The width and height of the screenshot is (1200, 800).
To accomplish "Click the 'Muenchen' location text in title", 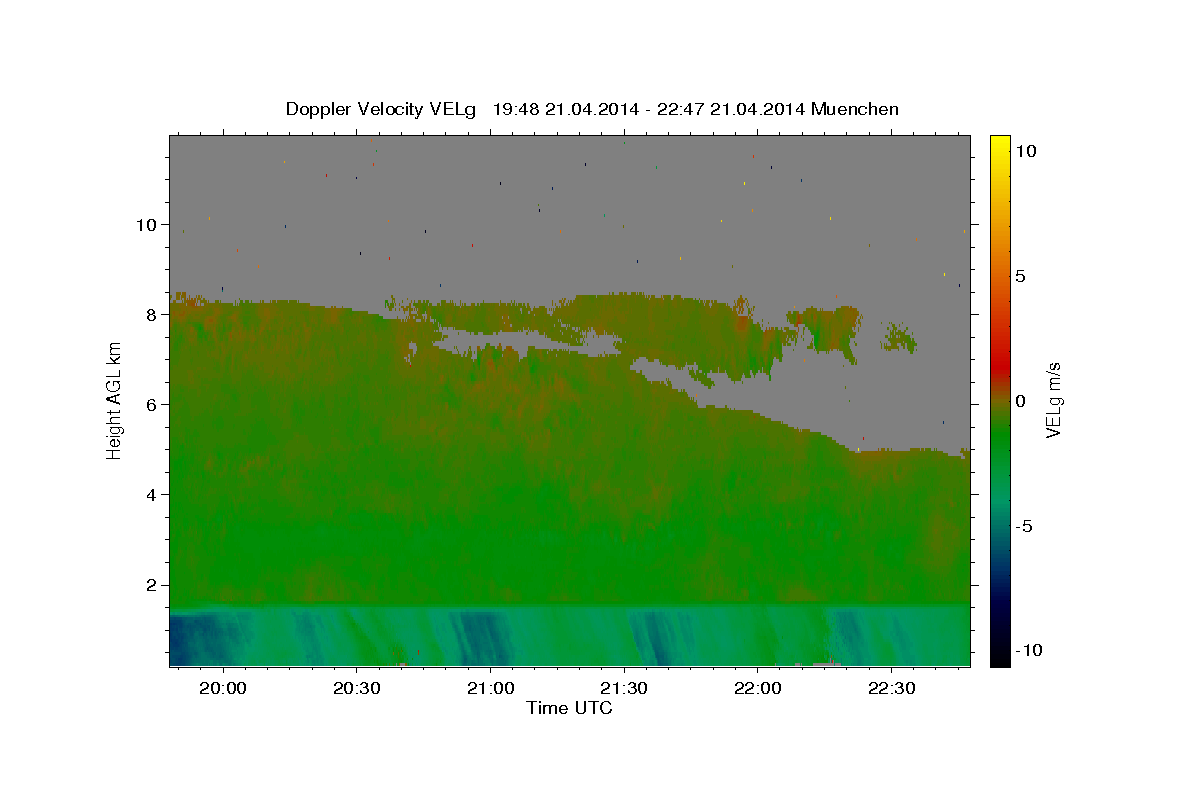I will coord(855,109).
